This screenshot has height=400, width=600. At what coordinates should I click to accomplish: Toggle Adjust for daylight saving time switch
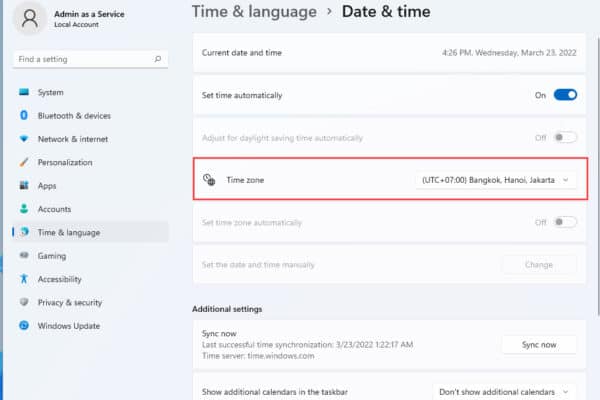[565, 137]
